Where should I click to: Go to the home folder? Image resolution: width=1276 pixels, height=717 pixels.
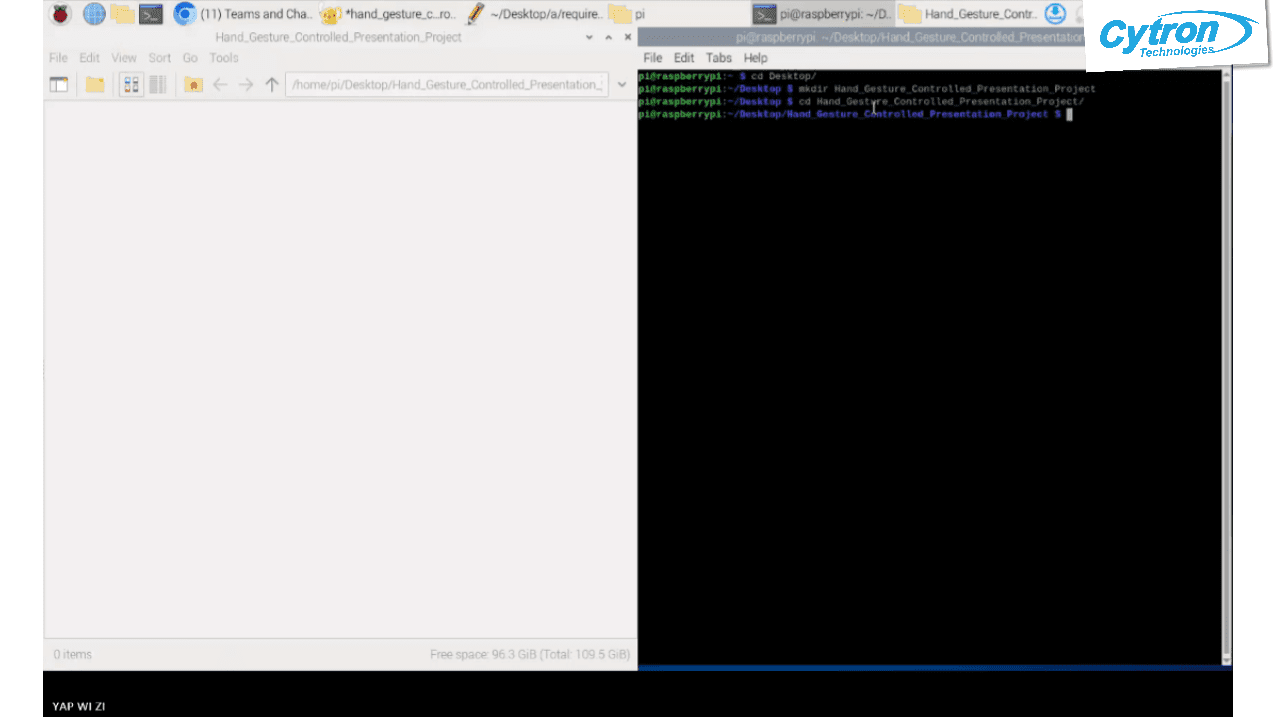pos(193,85)
